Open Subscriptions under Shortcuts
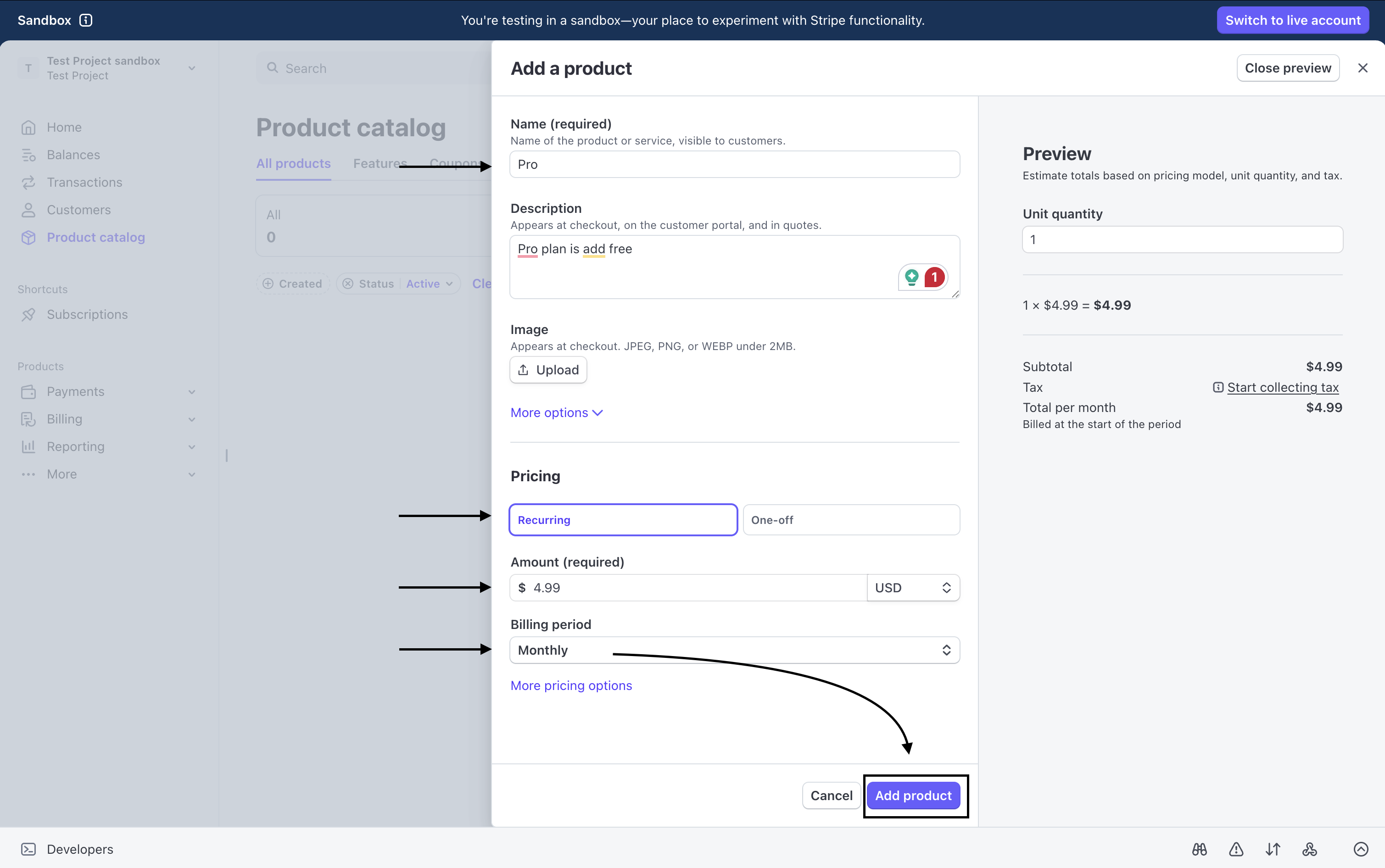Screen dimensions: 1385x868 [x=87, y=314]
